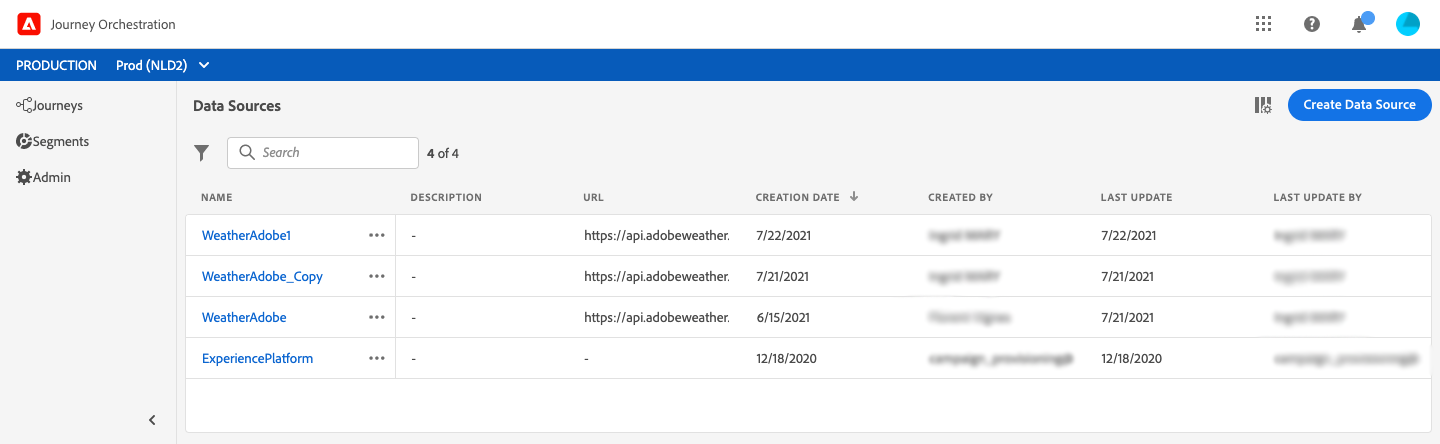The width and height of the screenshot is (1440, 444).
Task: Sort by the URL column header
Action: pos(594,198)
